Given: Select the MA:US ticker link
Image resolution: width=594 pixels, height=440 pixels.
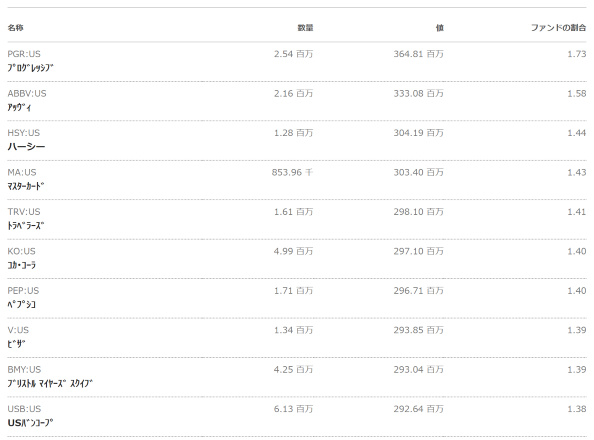Looking at the screenshot, I should pyautogui.click(x=22, y=172).
